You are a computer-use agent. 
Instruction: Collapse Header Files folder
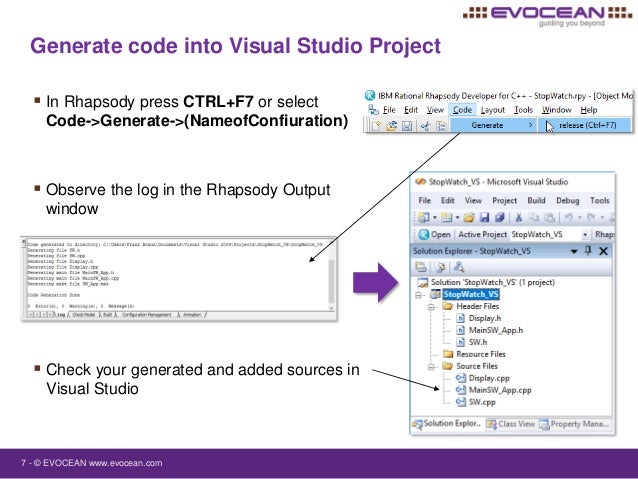pyautogui.click(x=431, y=307)
